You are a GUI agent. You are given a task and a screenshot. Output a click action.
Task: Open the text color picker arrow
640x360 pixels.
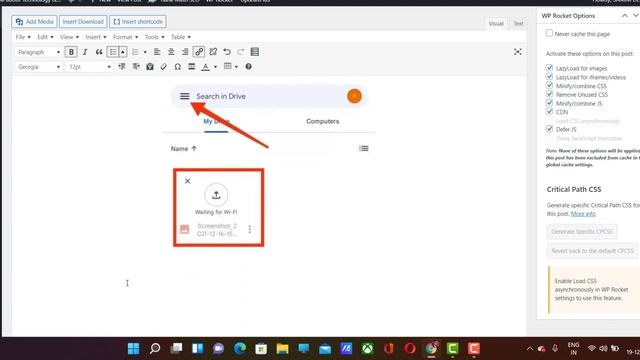(x=216, y=67)
